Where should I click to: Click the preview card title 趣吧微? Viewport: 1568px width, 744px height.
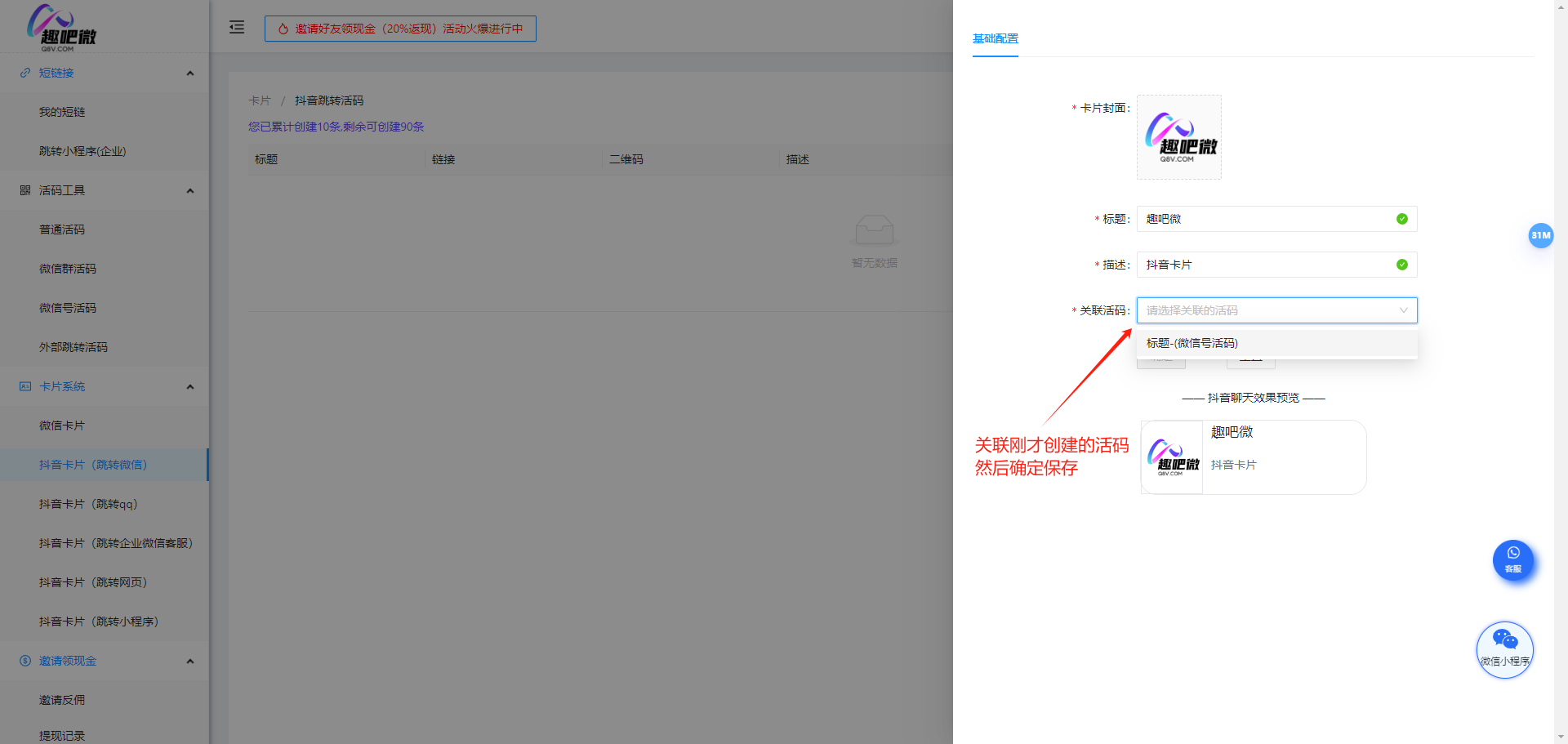point(1232,432)
